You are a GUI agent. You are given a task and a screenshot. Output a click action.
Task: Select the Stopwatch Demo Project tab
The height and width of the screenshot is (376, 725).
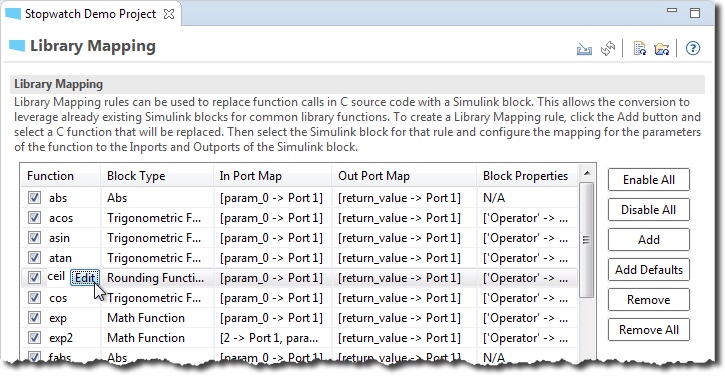pyautogui.click(x=91, y=14)
